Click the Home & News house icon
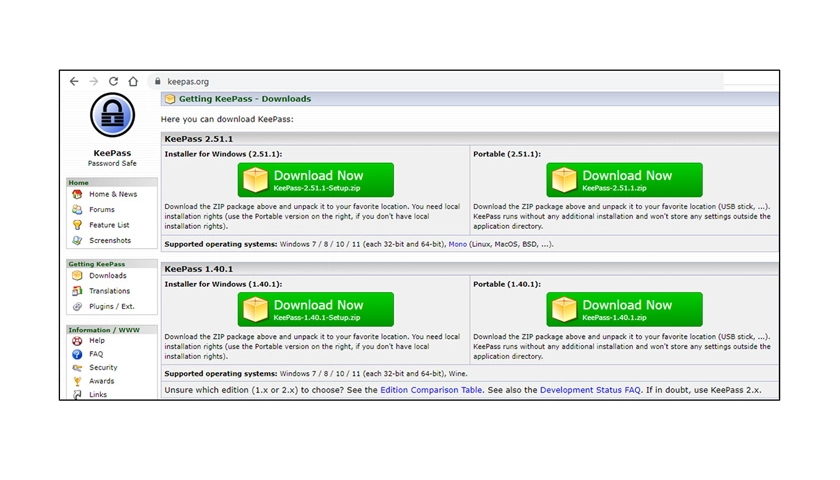The width and height of the screenshot is (840, 480). tap(77, 194)
